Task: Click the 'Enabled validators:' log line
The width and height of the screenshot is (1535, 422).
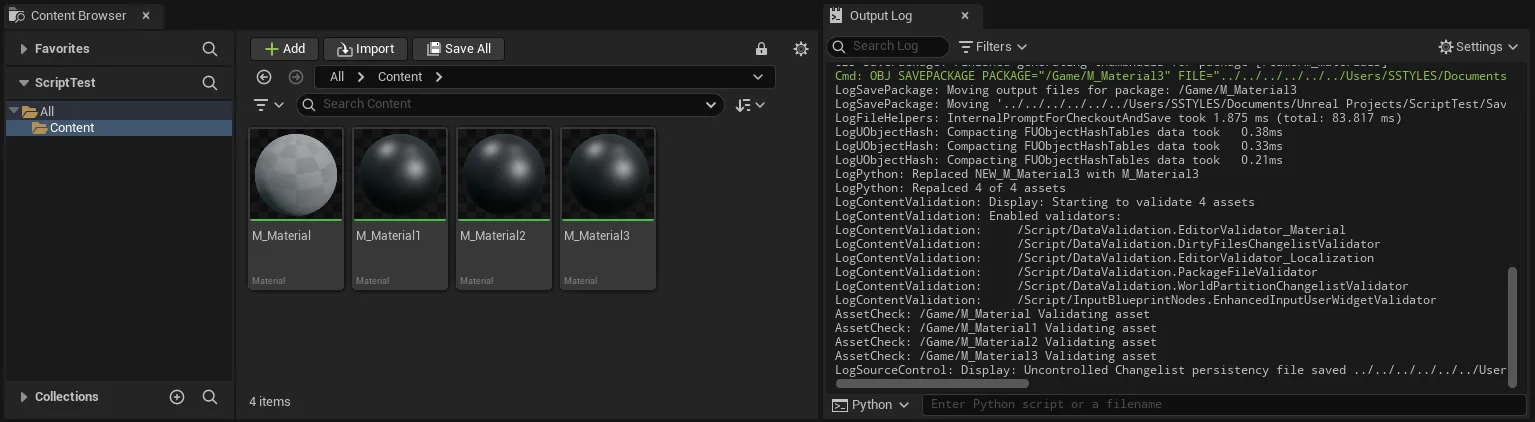Action: [x=978, y=216]
